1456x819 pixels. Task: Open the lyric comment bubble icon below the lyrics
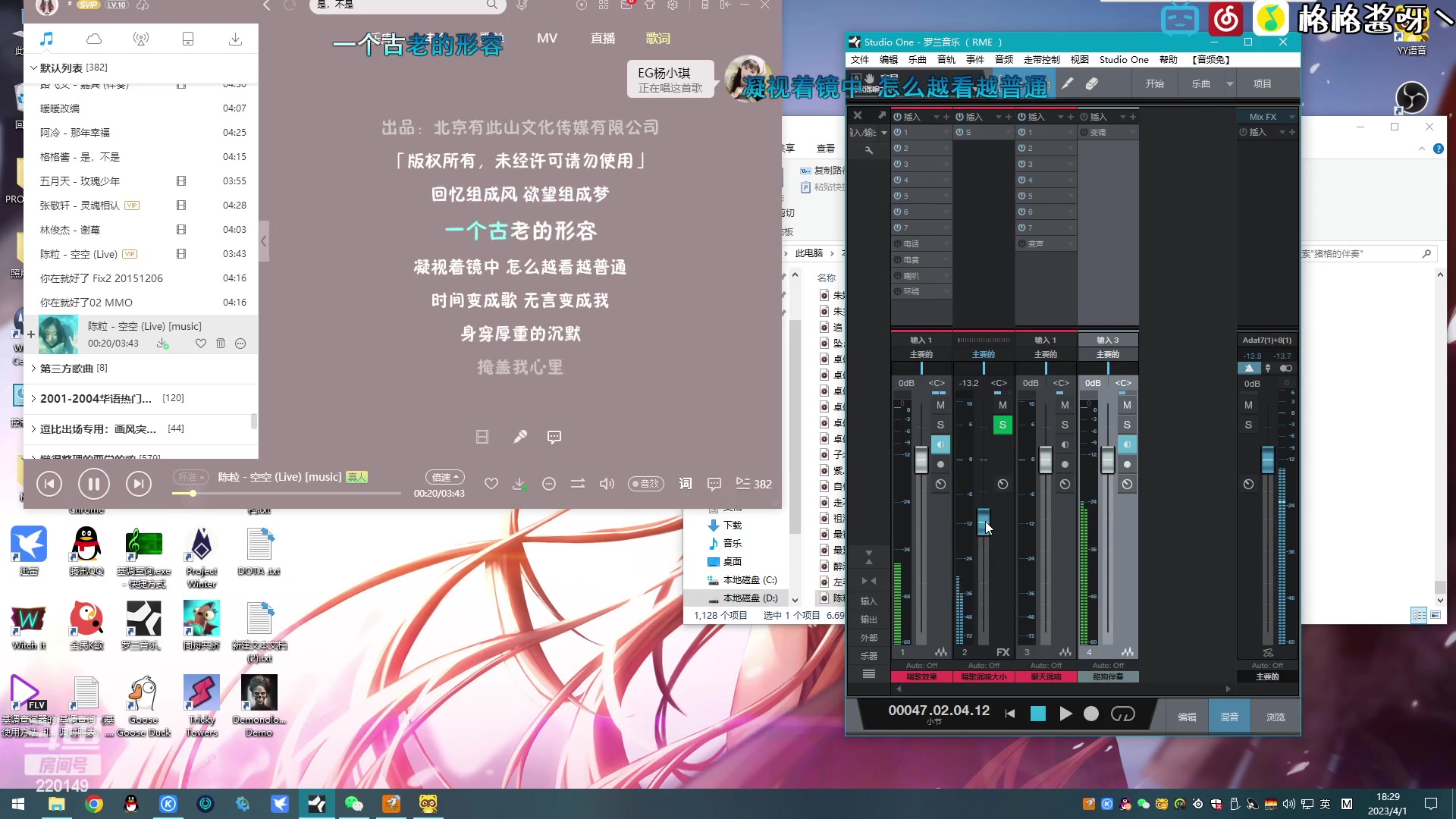pyautogui.click(x=554, y=437)
